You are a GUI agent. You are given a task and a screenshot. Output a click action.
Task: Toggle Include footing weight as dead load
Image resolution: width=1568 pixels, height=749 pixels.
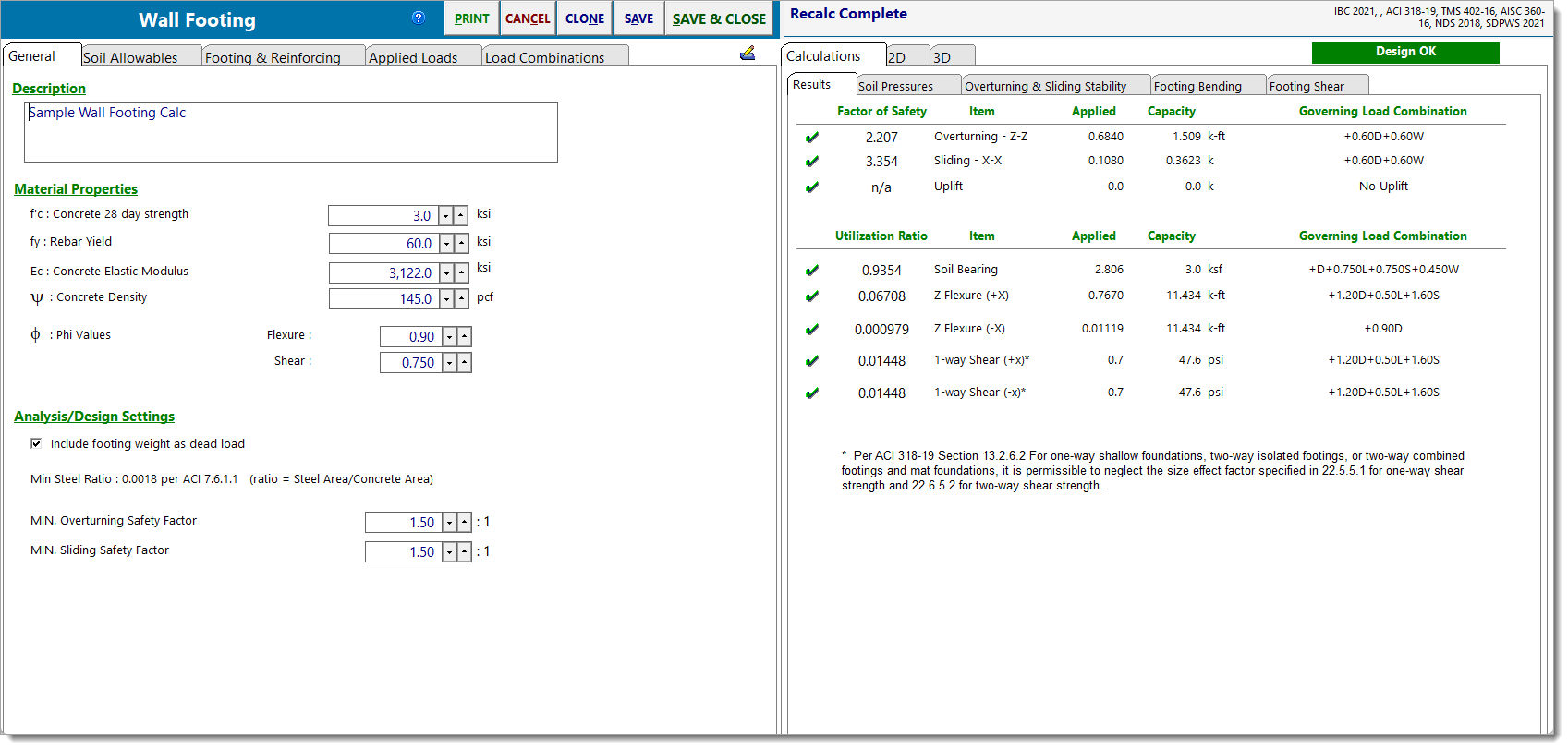pos(36,444)
